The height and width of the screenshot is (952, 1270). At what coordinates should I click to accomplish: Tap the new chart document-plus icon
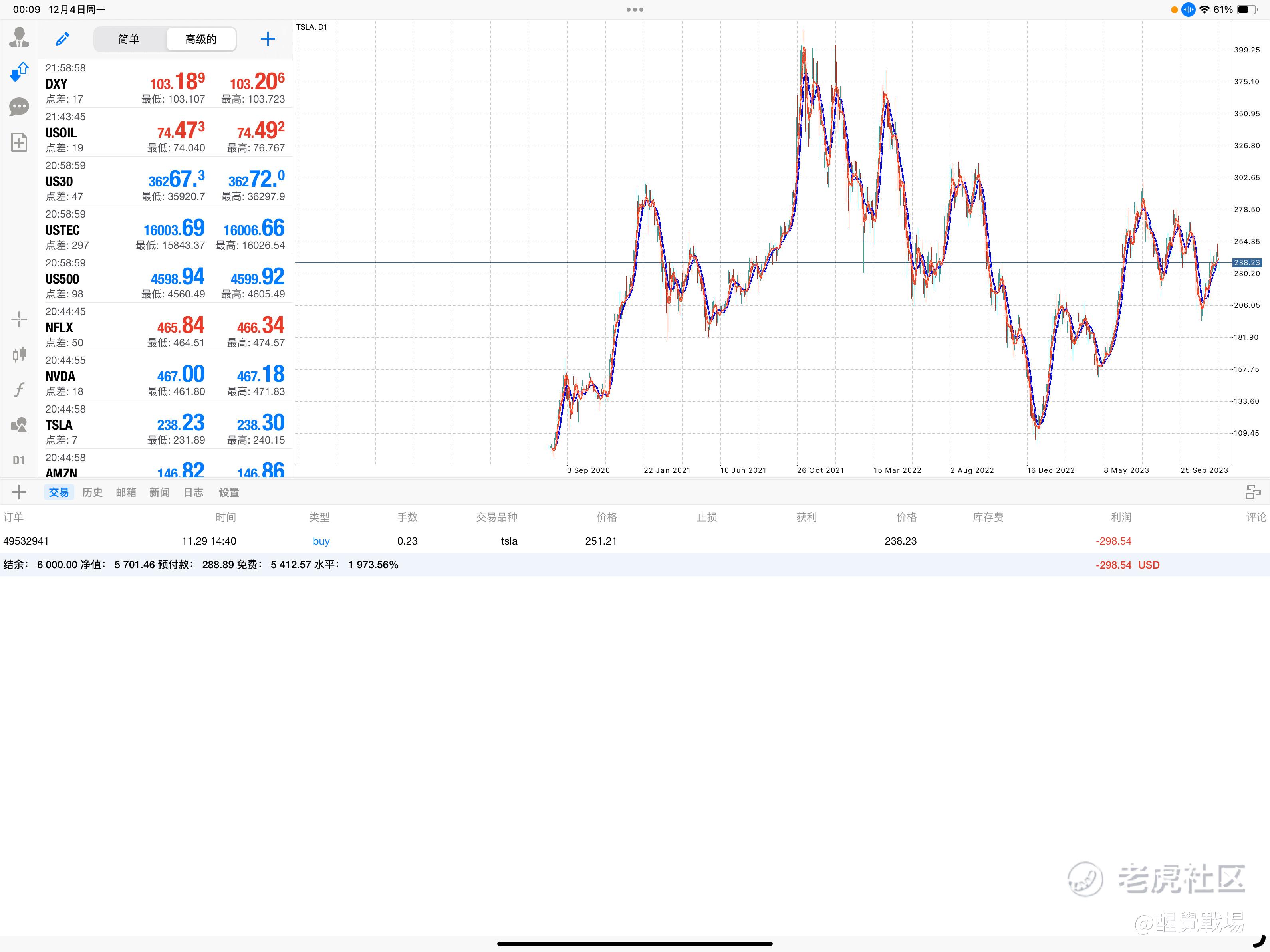point(19,142)
